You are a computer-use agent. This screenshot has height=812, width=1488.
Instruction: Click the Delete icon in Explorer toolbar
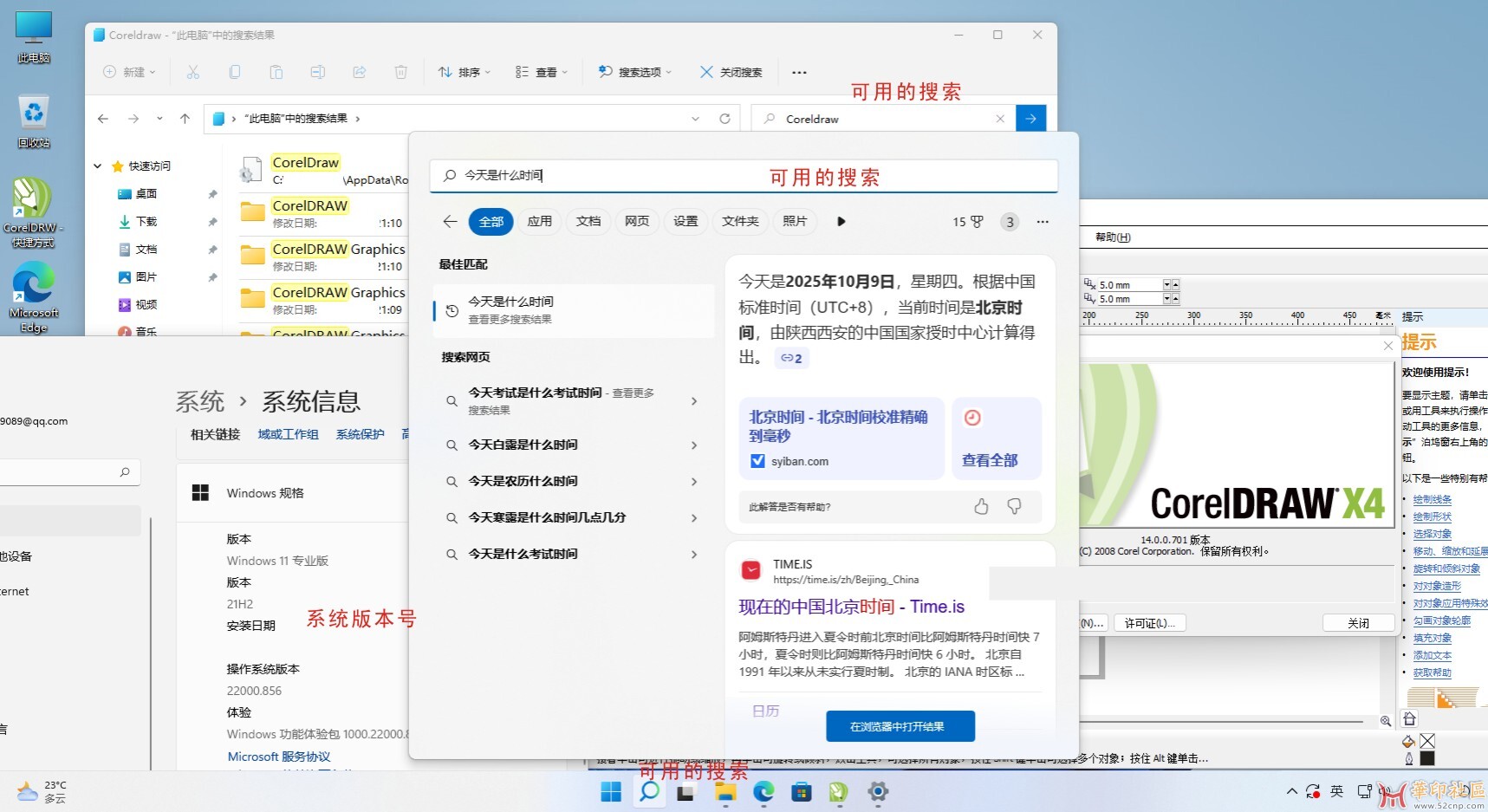coord(400,72)
